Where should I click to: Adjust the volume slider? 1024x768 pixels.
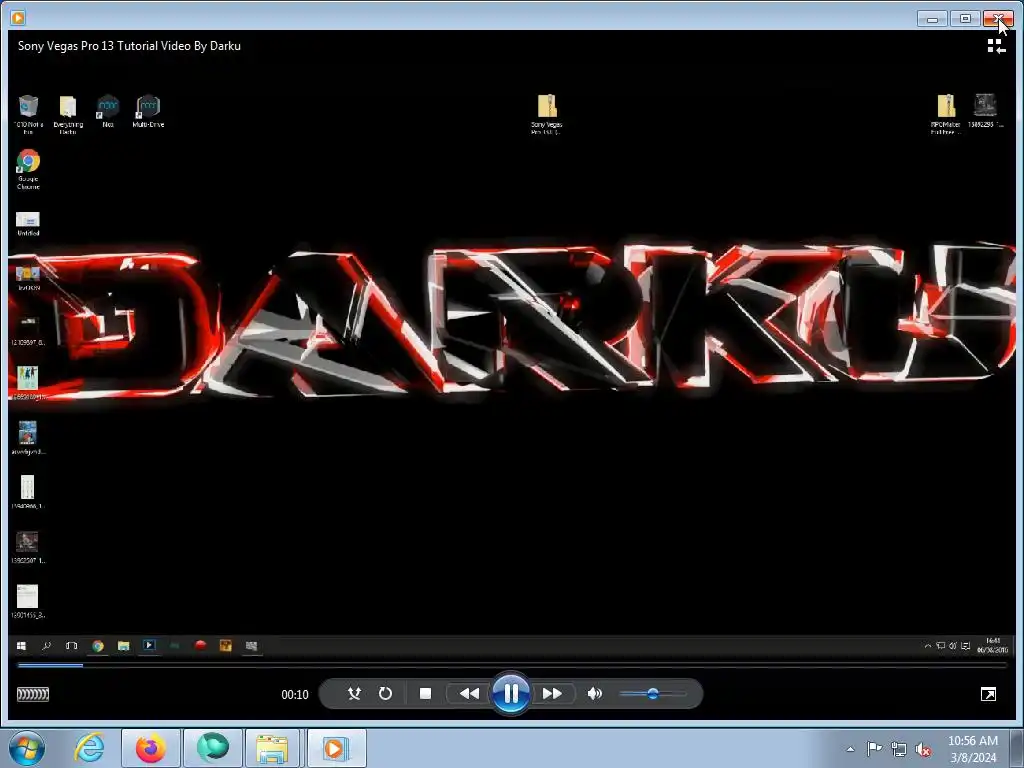click(x=653, y=694)
